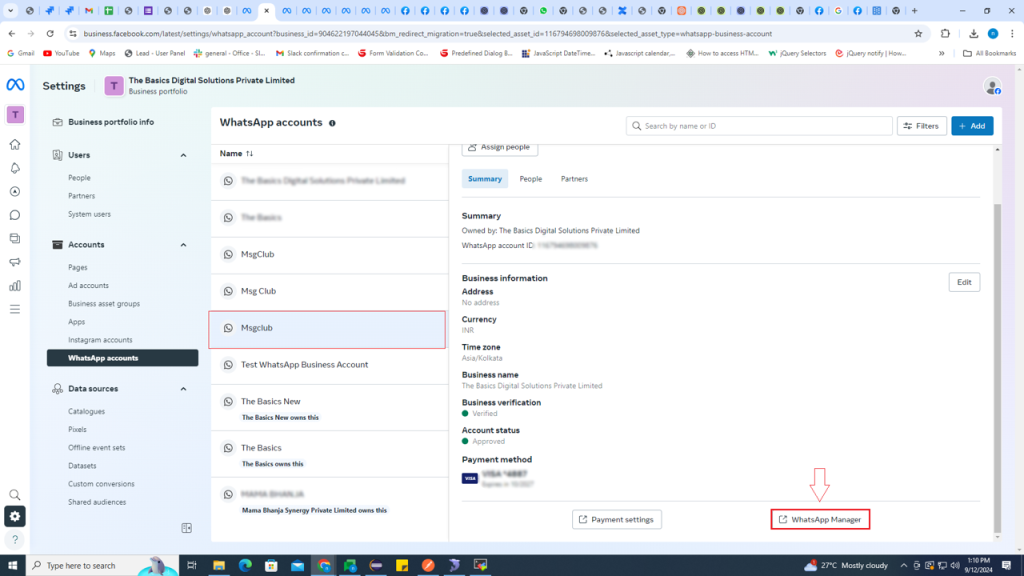Open browser downloads icon

pyautogui.click(x=973, y=33)
